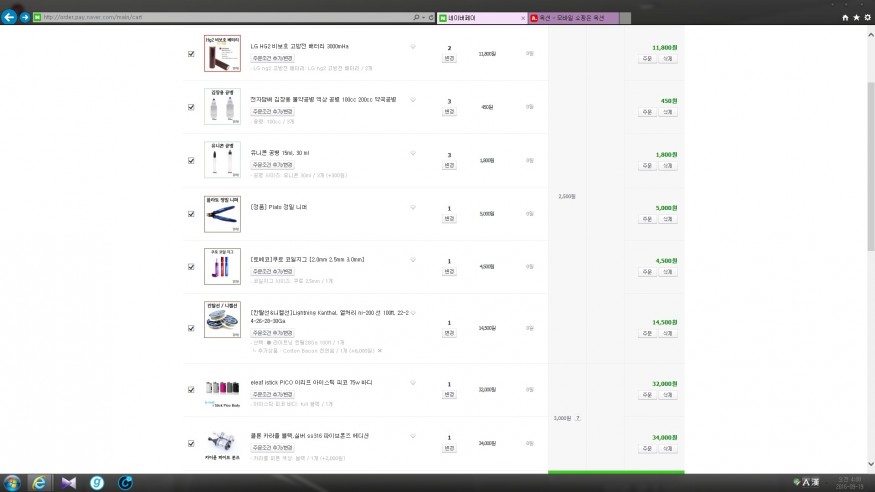Change order options for LG HG2 battery
Image resolution: width=875 pixels, height=492 pixels.
[x=272, y=58]
